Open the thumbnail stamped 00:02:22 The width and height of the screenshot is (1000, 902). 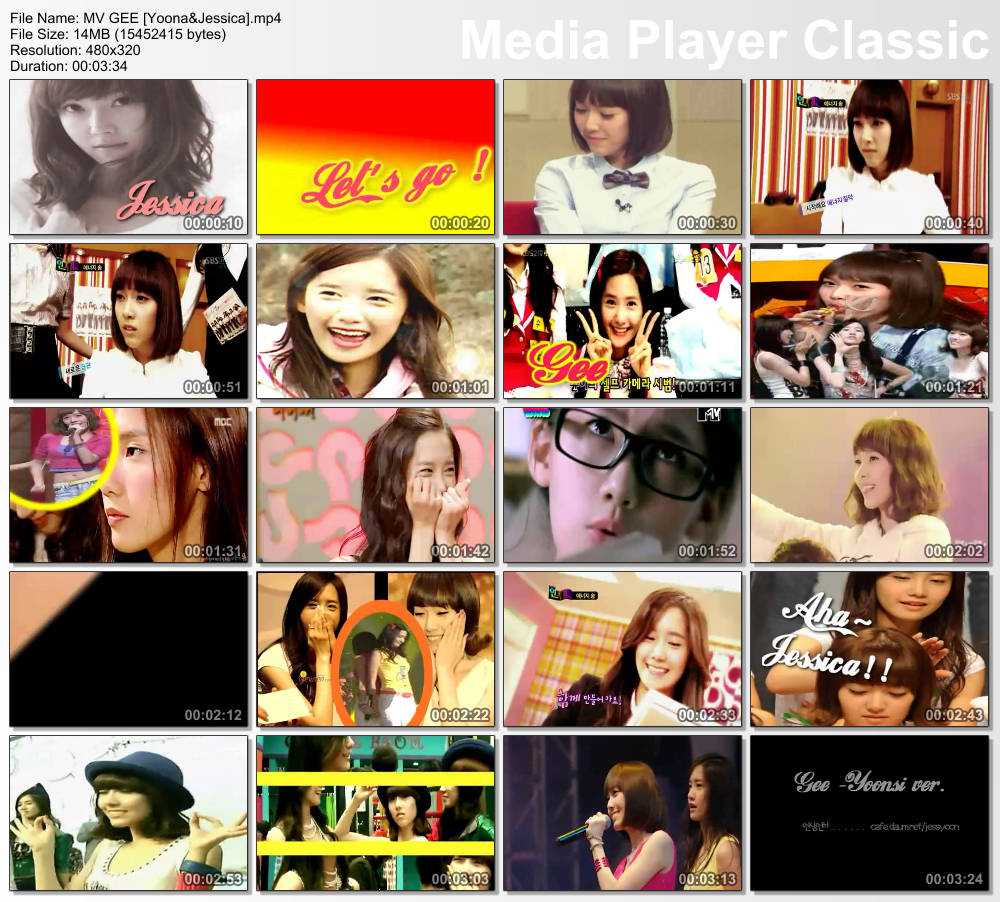coord(376,649)
